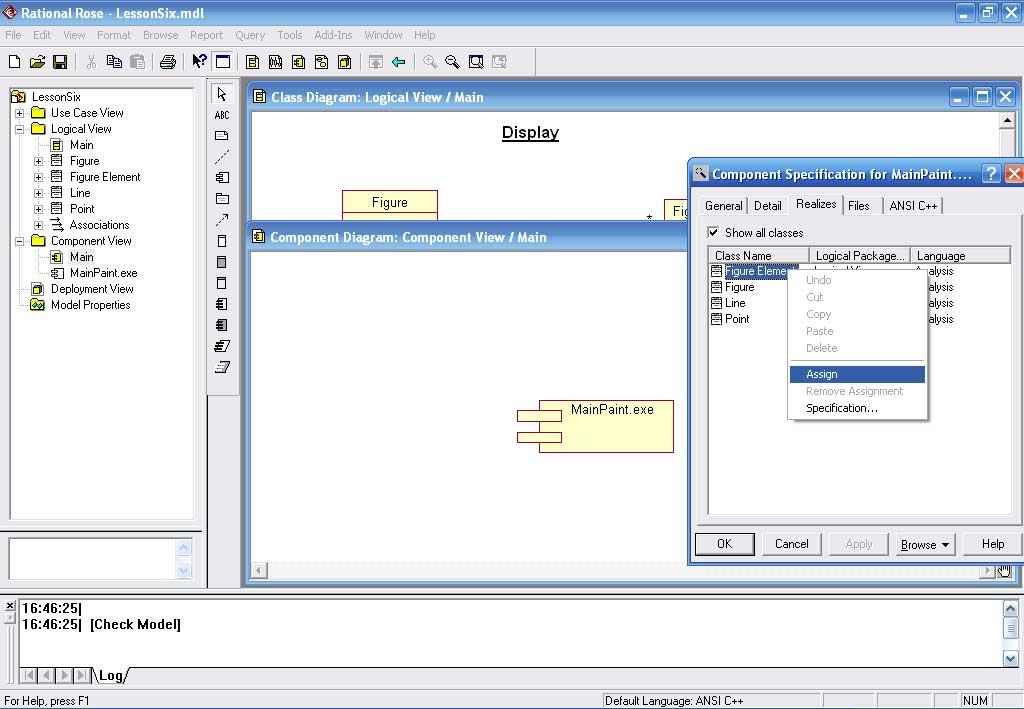
Task: Click the Log tab at bottom
Action: (110, 676)
